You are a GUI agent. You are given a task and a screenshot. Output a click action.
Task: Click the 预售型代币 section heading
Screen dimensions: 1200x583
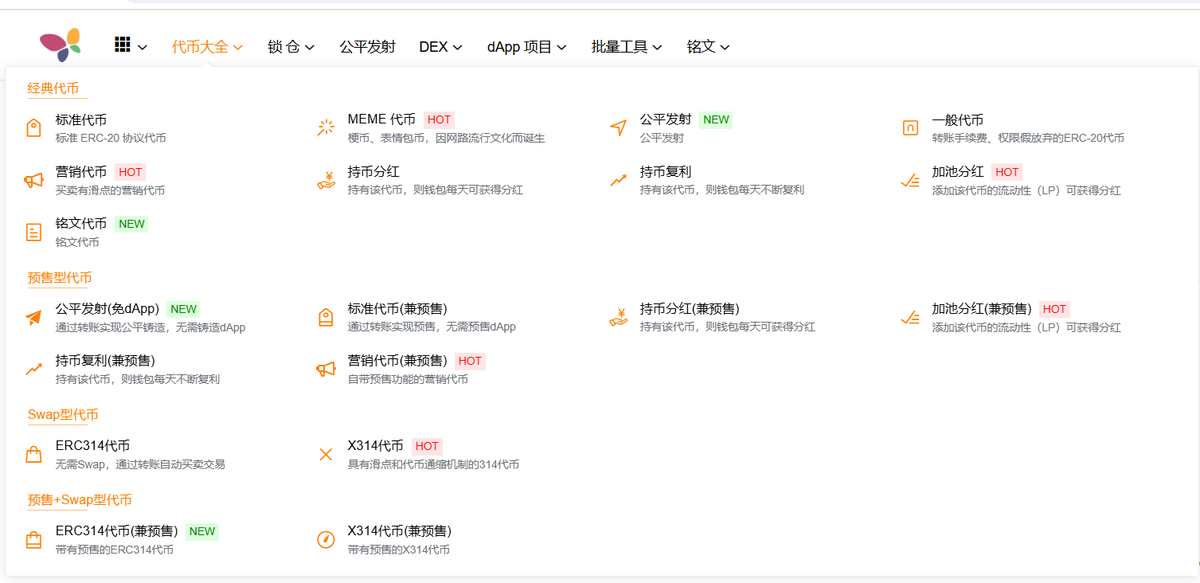click(60, 277)
